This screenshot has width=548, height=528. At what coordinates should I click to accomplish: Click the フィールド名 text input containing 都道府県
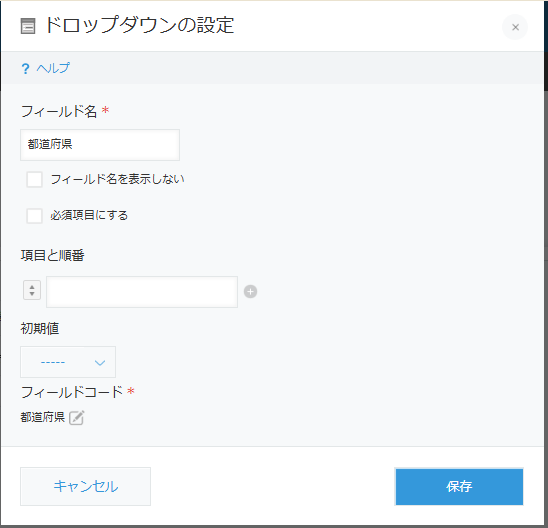(x=100, y=145)
